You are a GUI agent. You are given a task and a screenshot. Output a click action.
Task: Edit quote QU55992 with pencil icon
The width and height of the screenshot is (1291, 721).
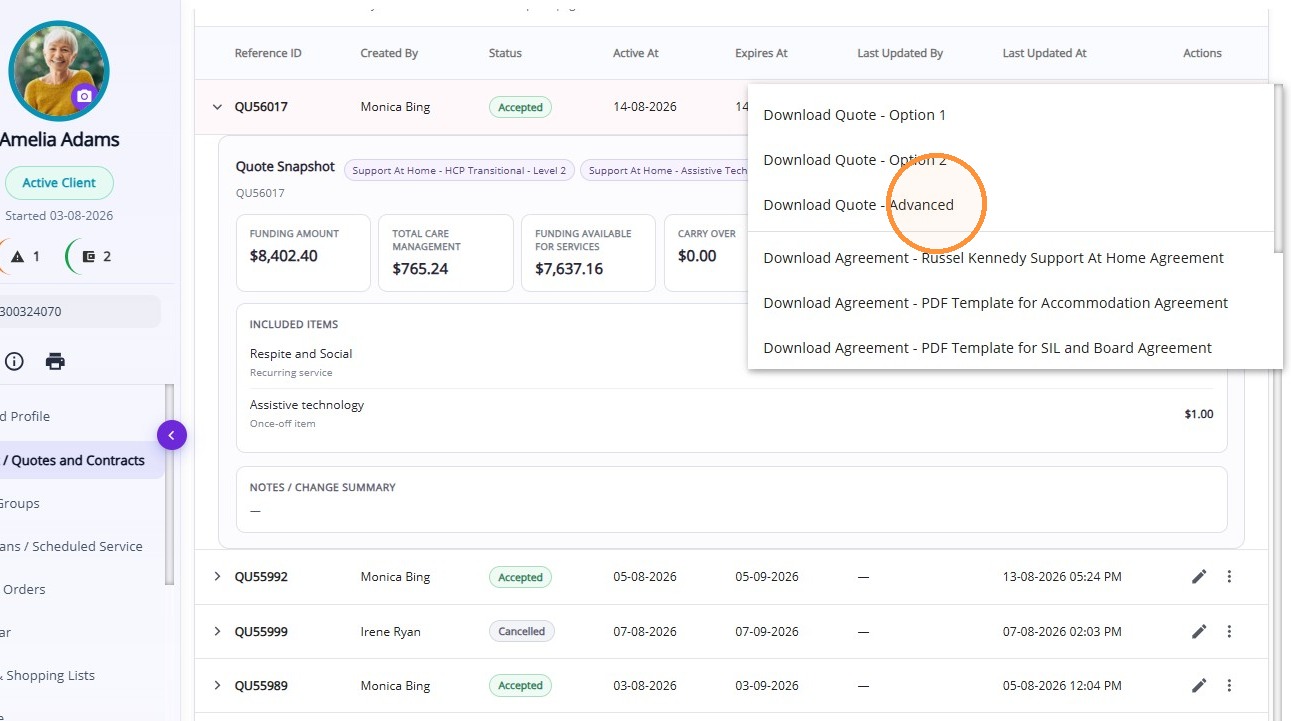[1199, 576]
